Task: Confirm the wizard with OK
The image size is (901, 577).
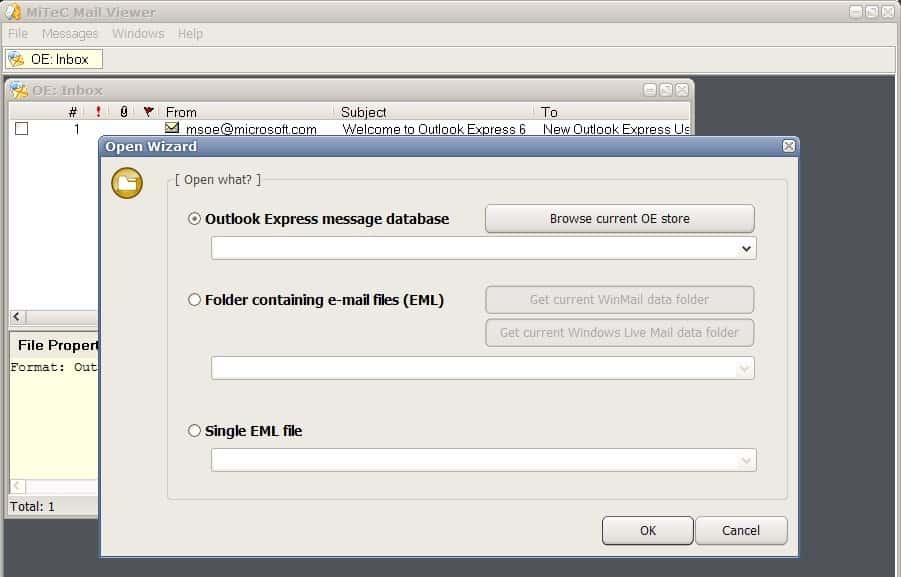Action: [647, 530]
